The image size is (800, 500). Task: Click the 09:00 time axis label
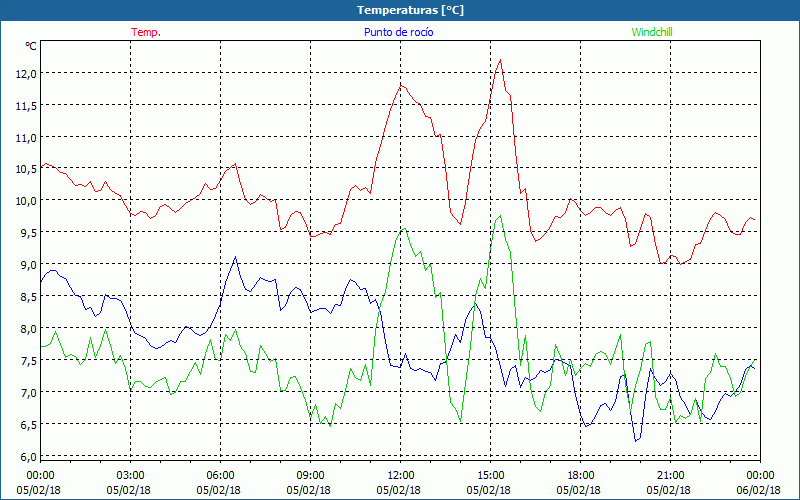[311, 476]
